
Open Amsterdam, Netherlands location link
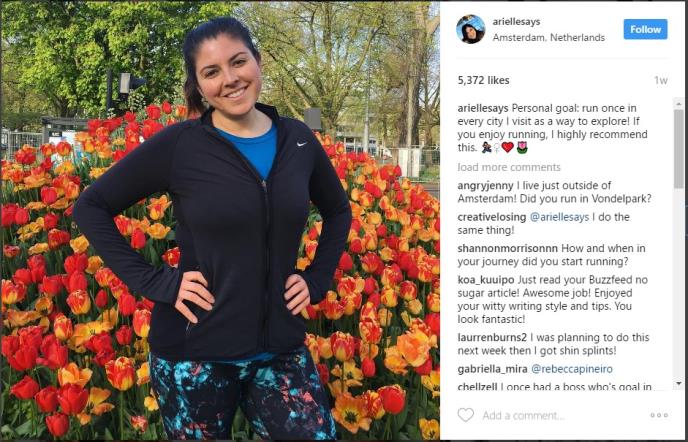pos(548,38)
